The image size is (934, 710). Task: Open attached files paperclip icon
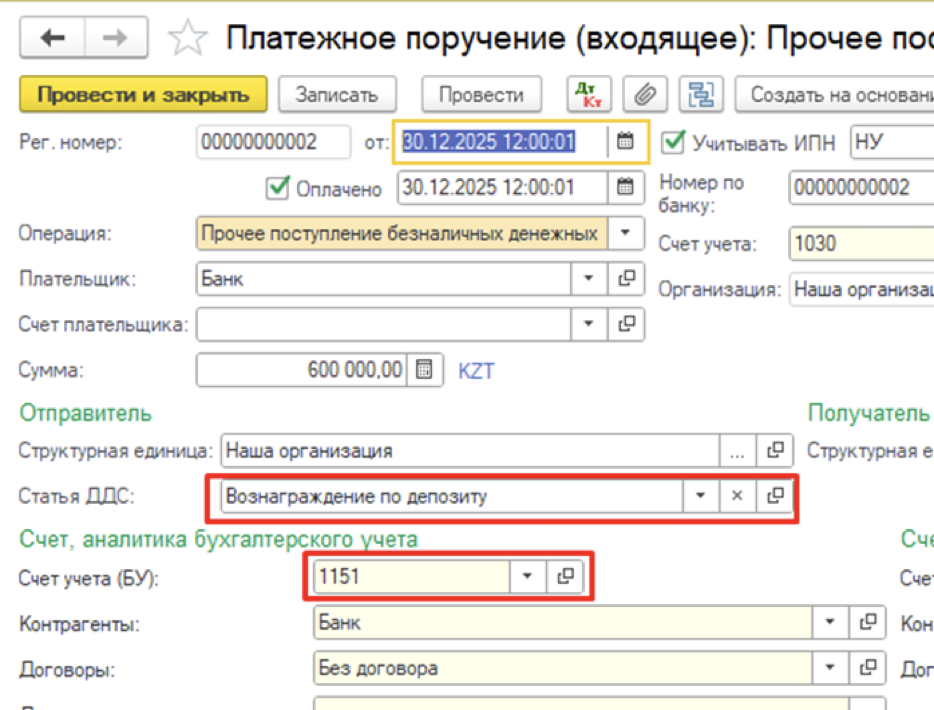645,95
